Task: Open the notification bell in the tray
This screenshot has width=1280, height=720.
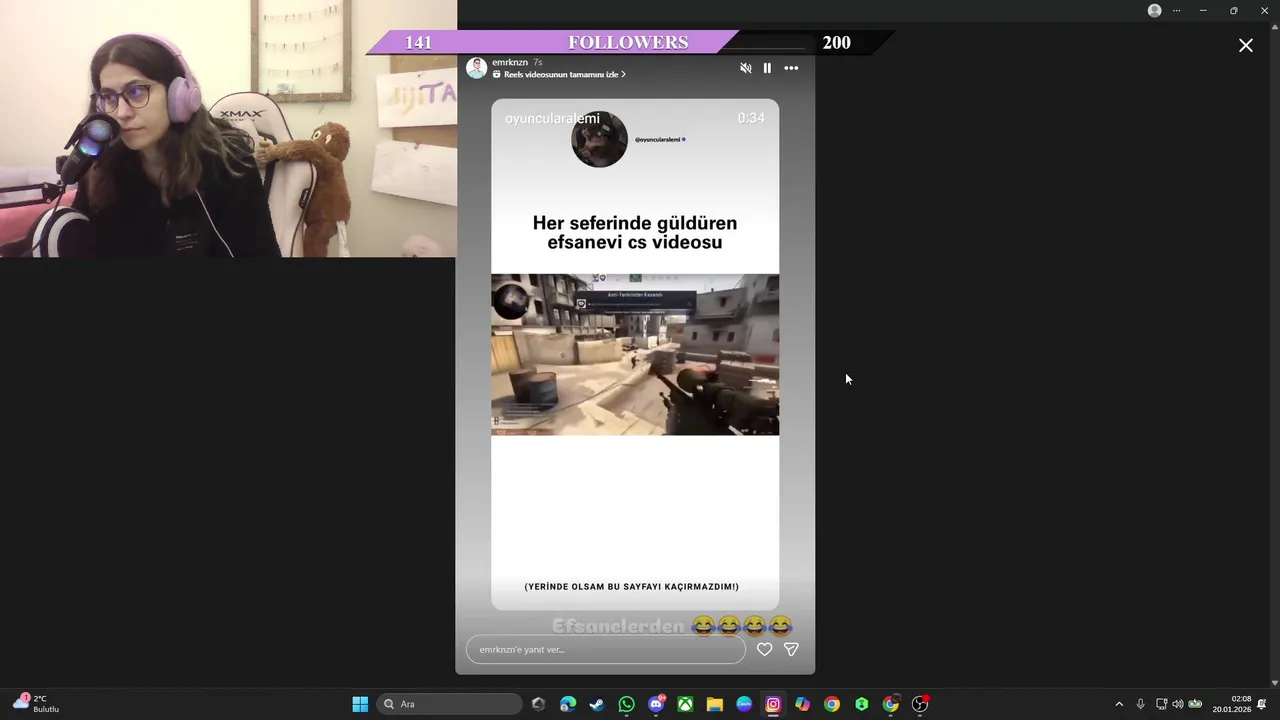Action: click(x=1262, y=704)
